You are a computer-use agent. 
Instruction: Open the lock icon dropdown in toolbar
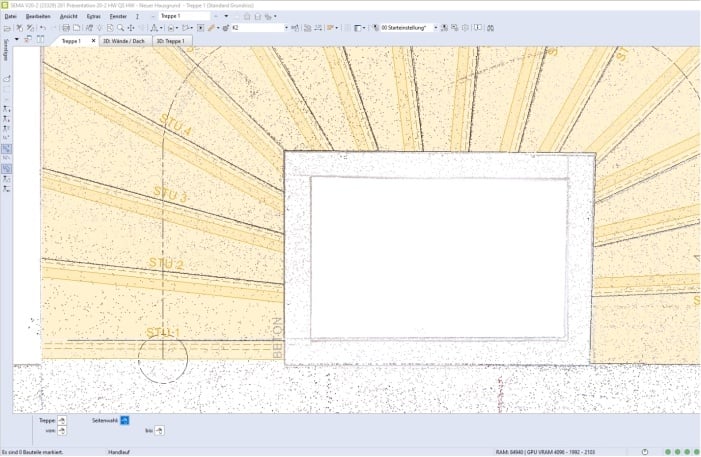177,28
